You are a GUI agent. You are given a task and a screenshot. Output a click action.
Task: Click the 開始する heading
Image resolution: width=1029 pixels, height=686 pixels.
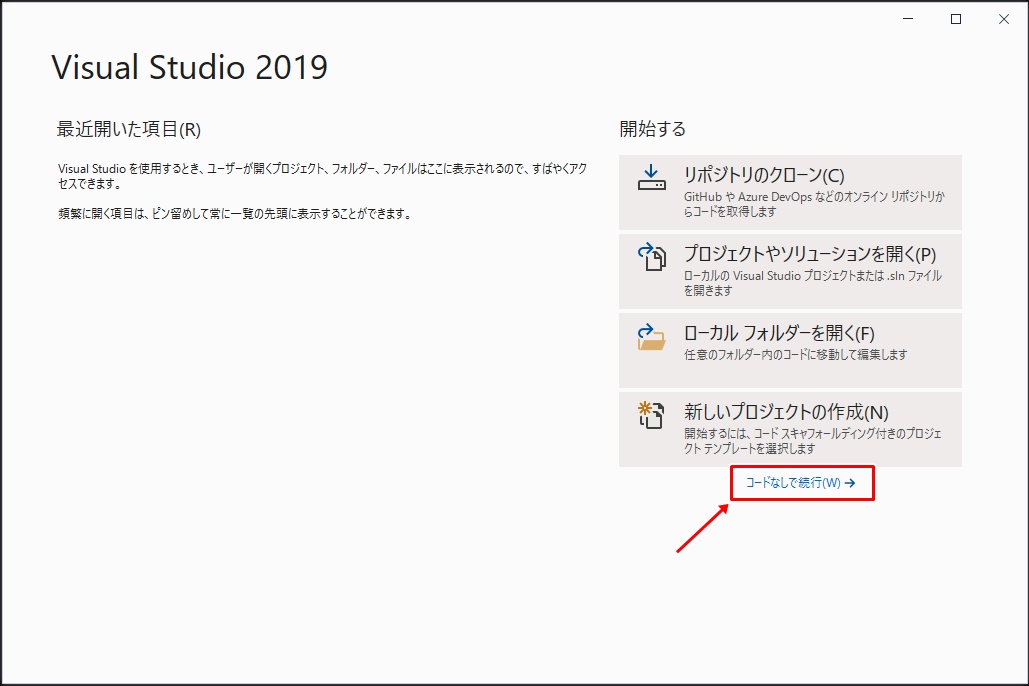tap(652, 129)
